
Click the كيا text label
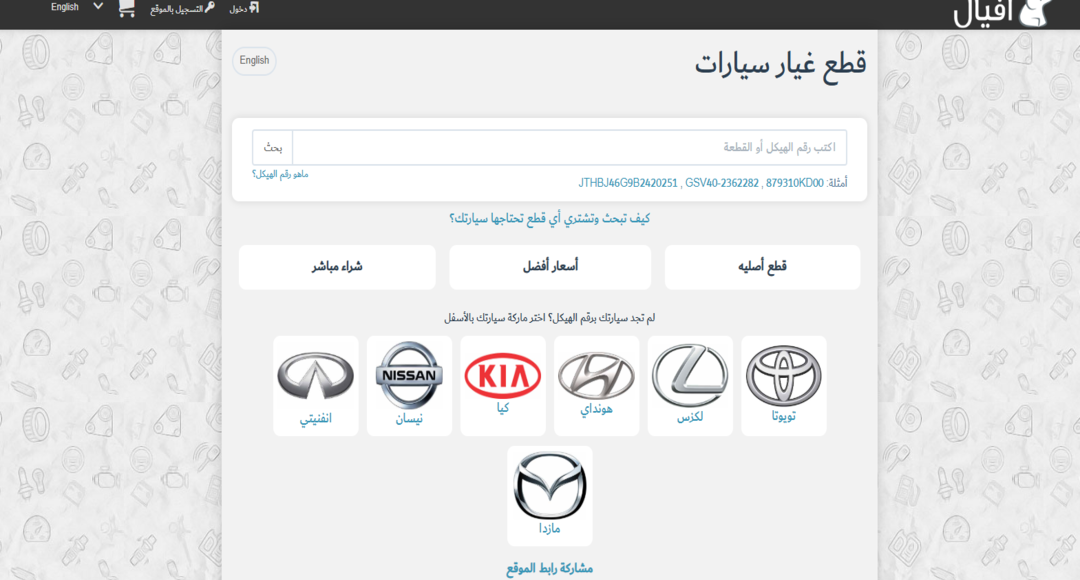[x=503, y=408]
